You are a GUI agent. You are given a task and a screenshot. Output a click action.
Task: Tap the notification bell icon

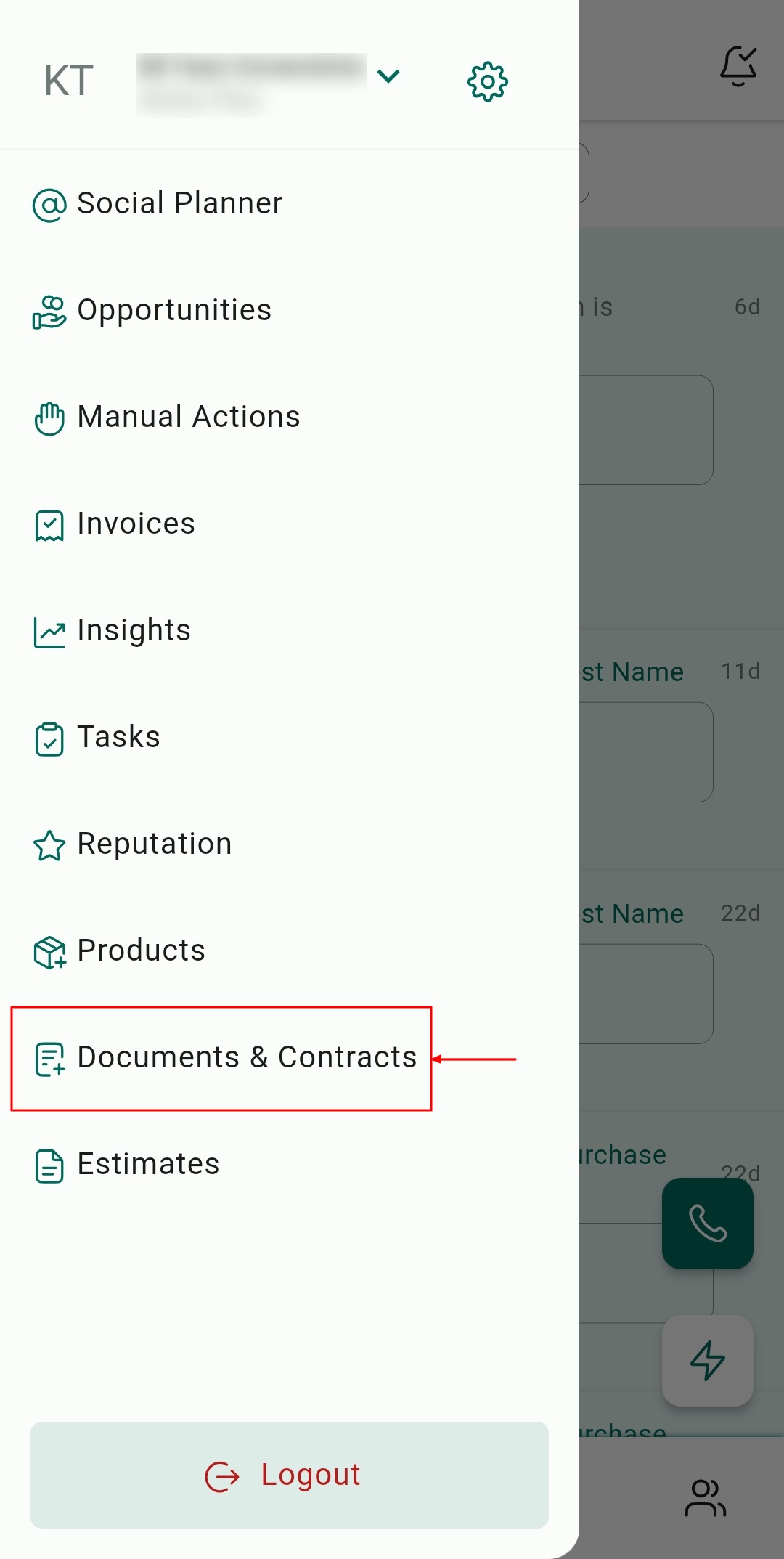point(738,66)
